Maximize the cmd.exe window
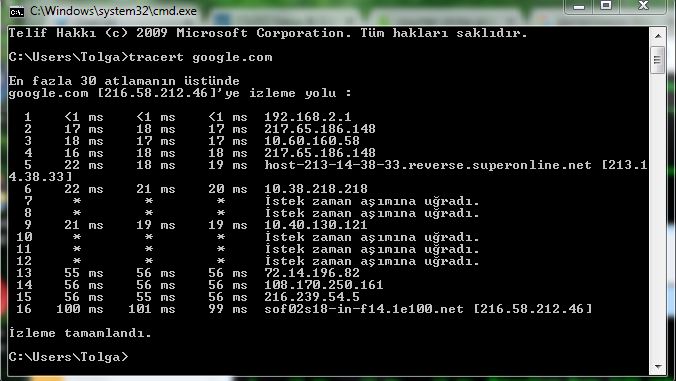The image size is (676, 381). 606,6
